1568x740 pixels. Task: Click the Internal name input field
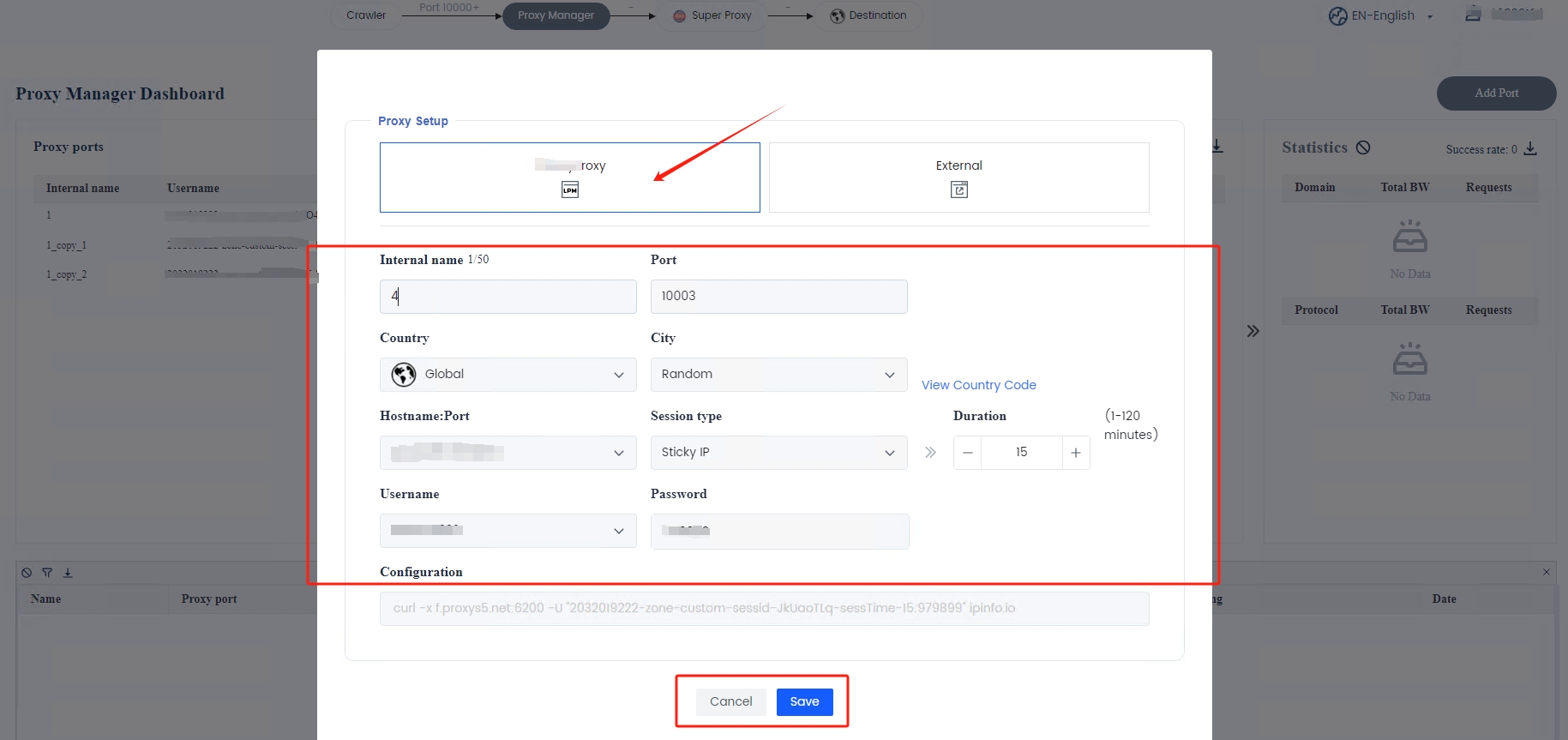508,297
